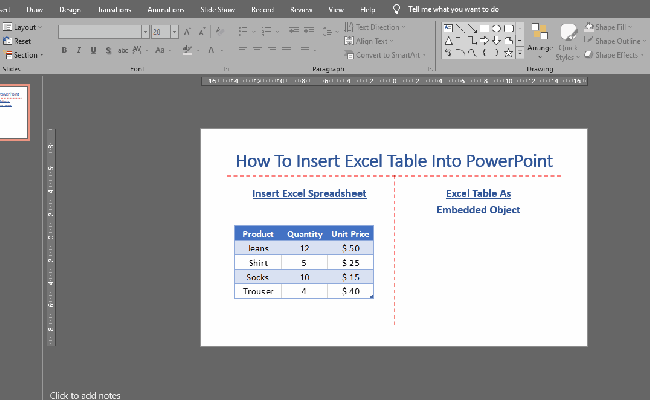Toggle strikethrough text
This screenshot has height=400, width=650.
pos(123,50)
